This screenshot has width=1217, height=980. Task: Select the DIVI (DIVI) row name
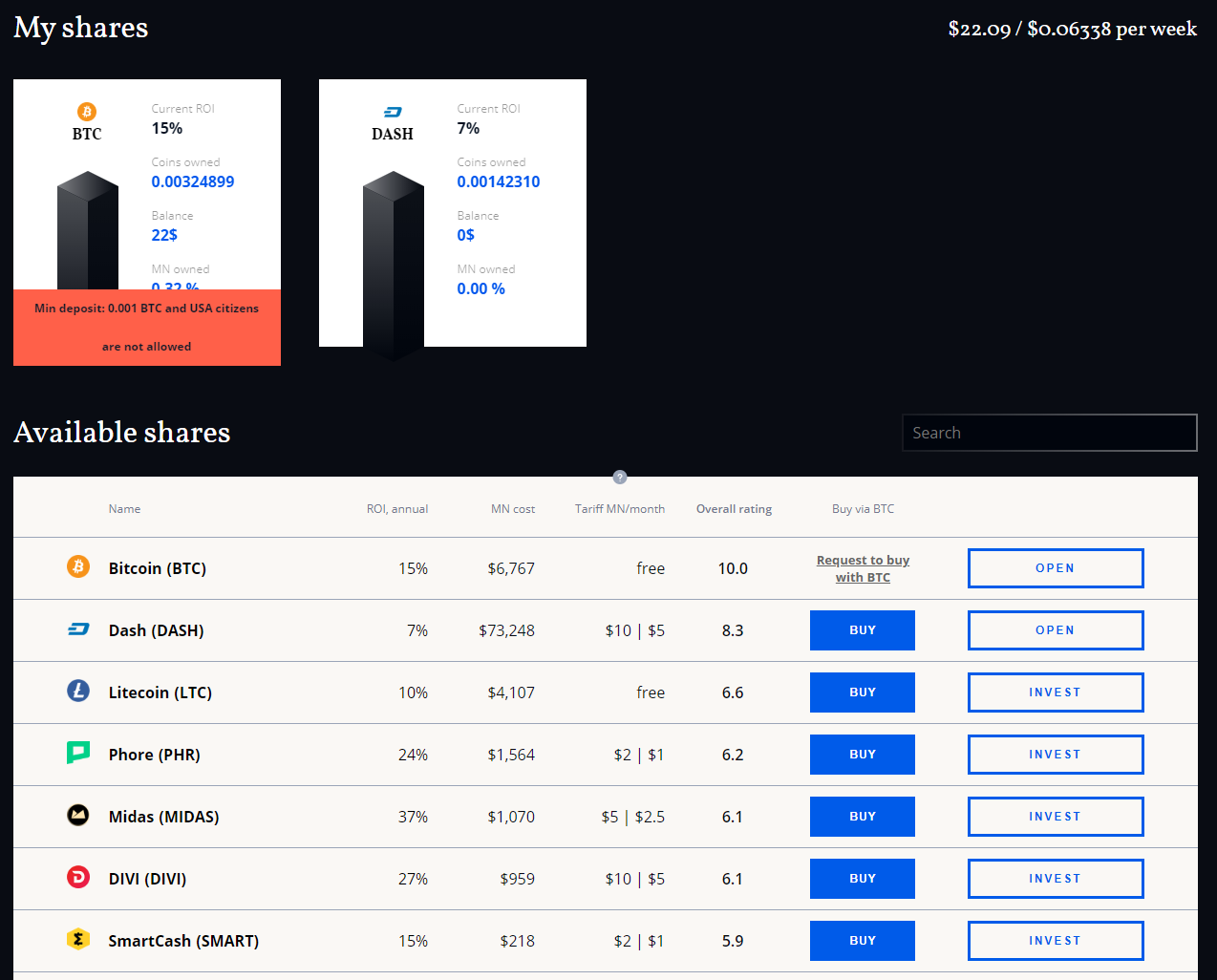[147, 879]
